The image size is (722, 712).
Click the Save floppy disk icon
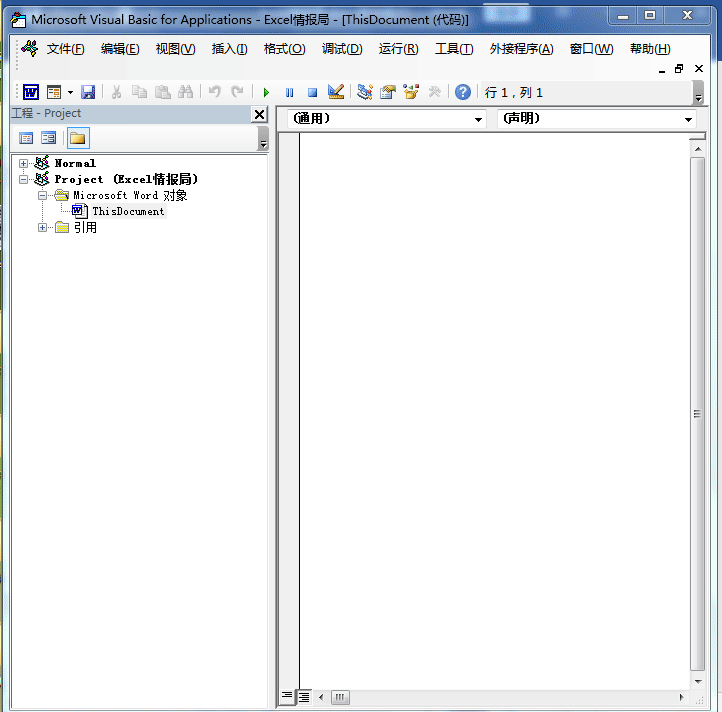click(88, 92)
